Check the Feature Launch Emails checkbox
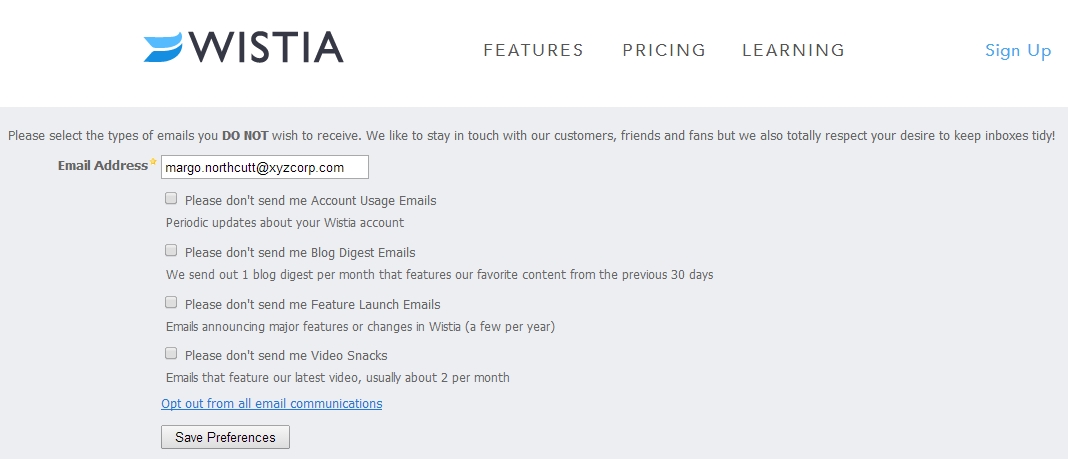1068x459 pixels. [x=171, y=302]
